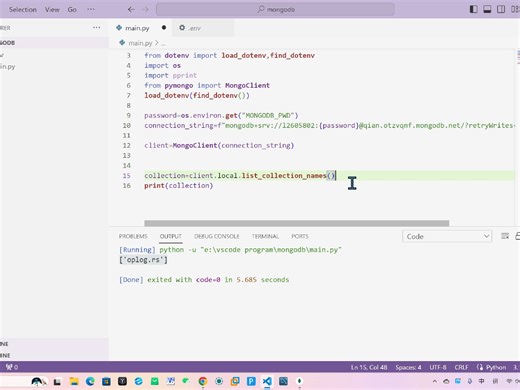Open the Internet Explorer style taskbar icon

tap(138, 381)
